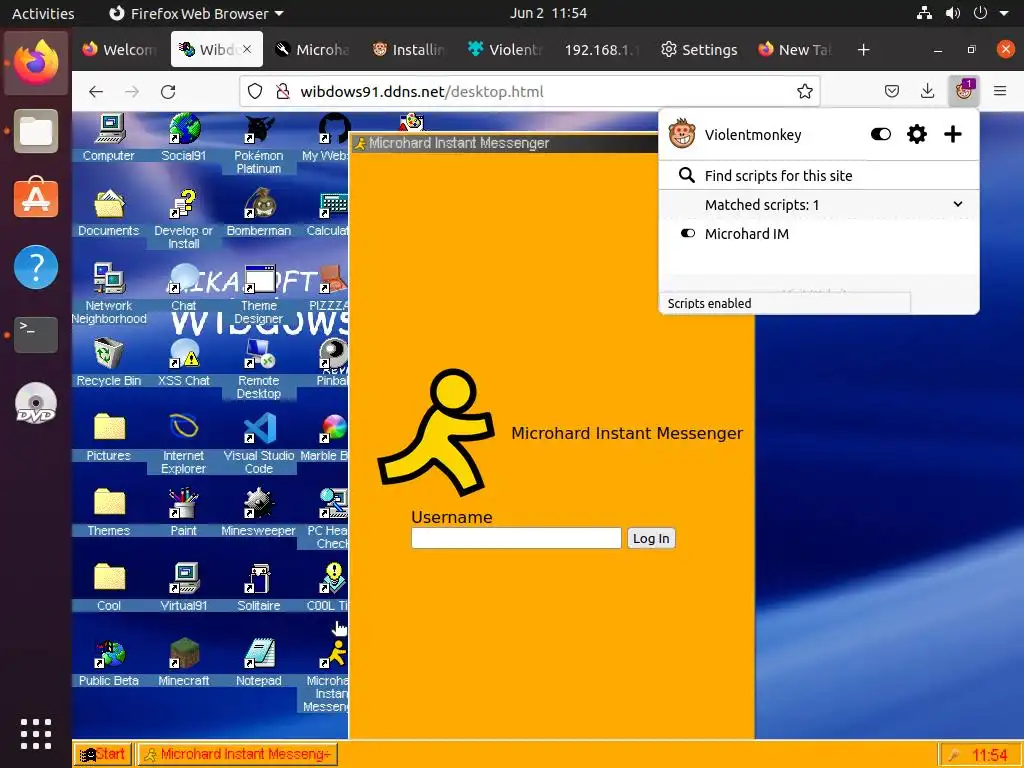
Task: Show Applications grid in dock
Action: coord(36,734)
